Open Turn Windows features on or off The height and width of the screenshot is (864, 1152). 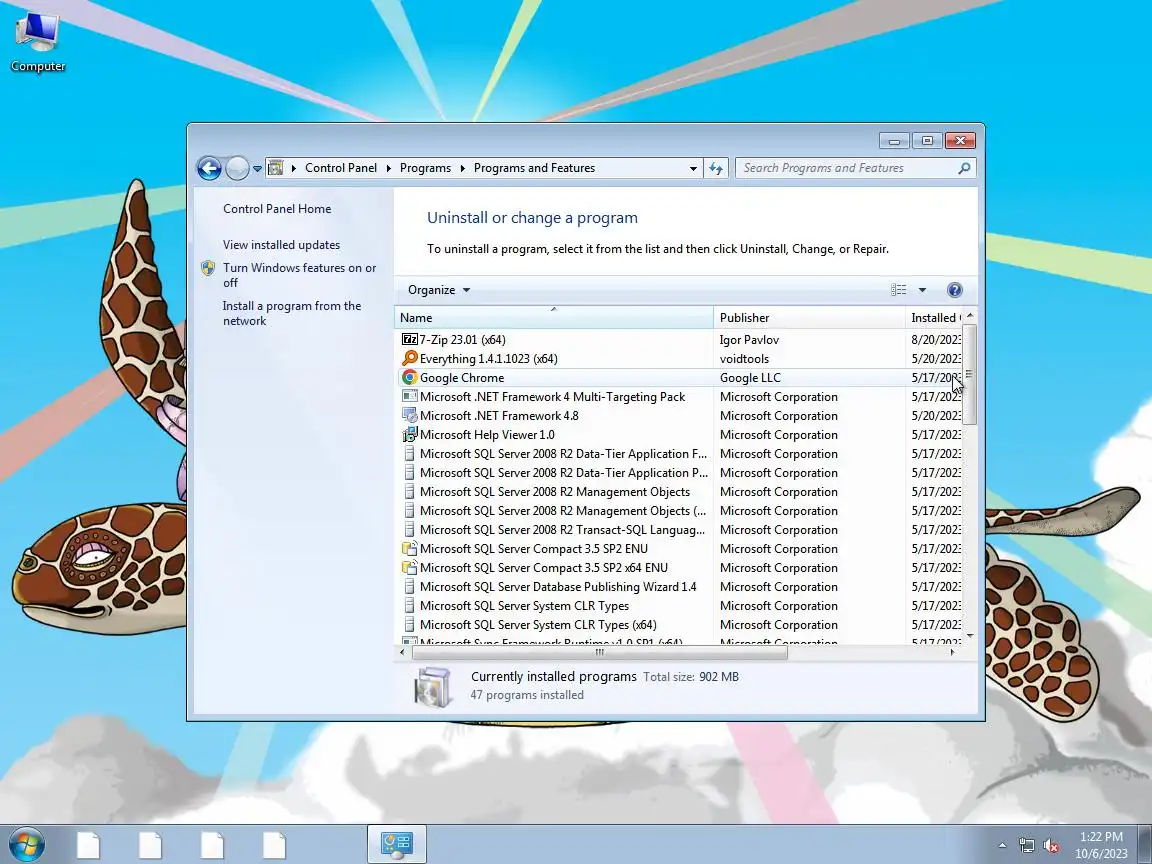[299, 275]
